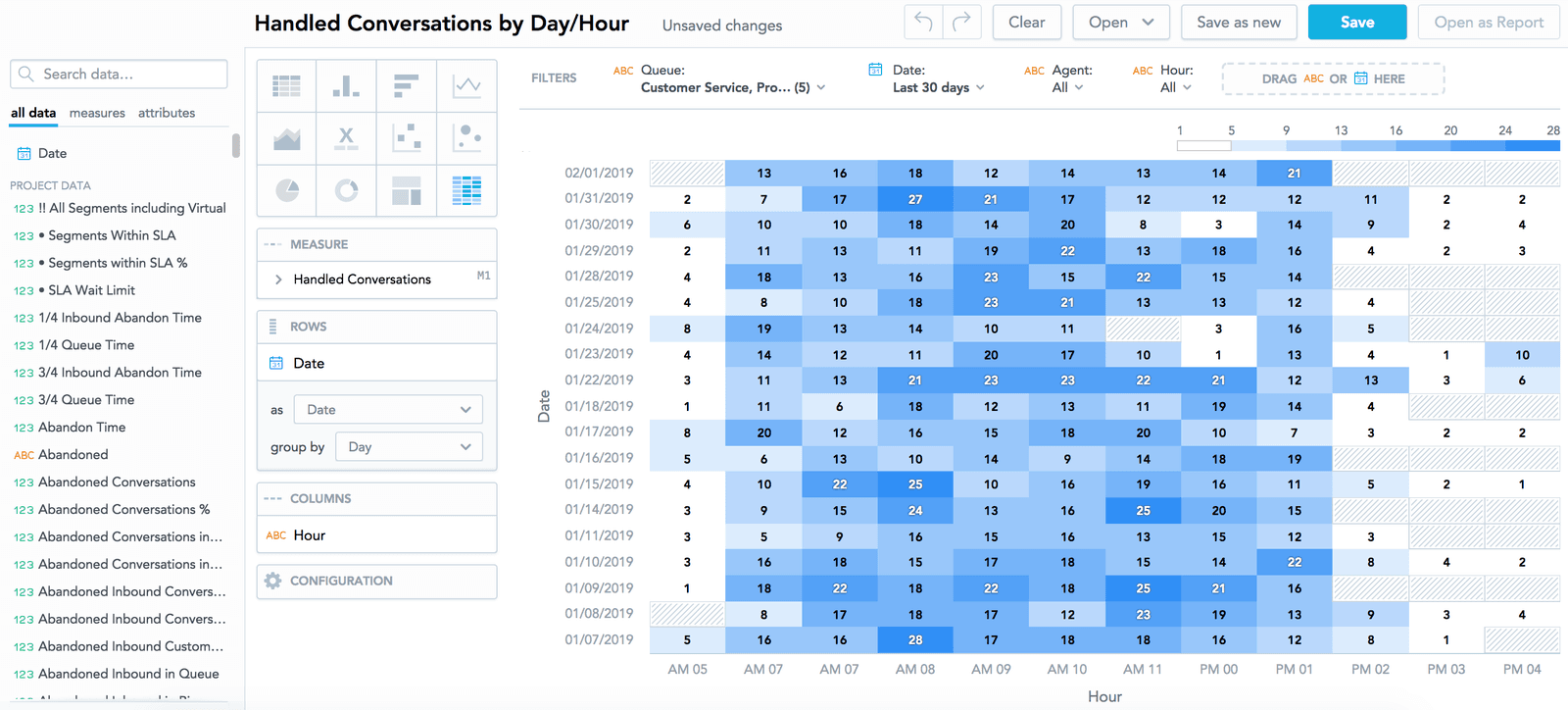
Task: Switch to scatter plot visualization
Action: 406,138
